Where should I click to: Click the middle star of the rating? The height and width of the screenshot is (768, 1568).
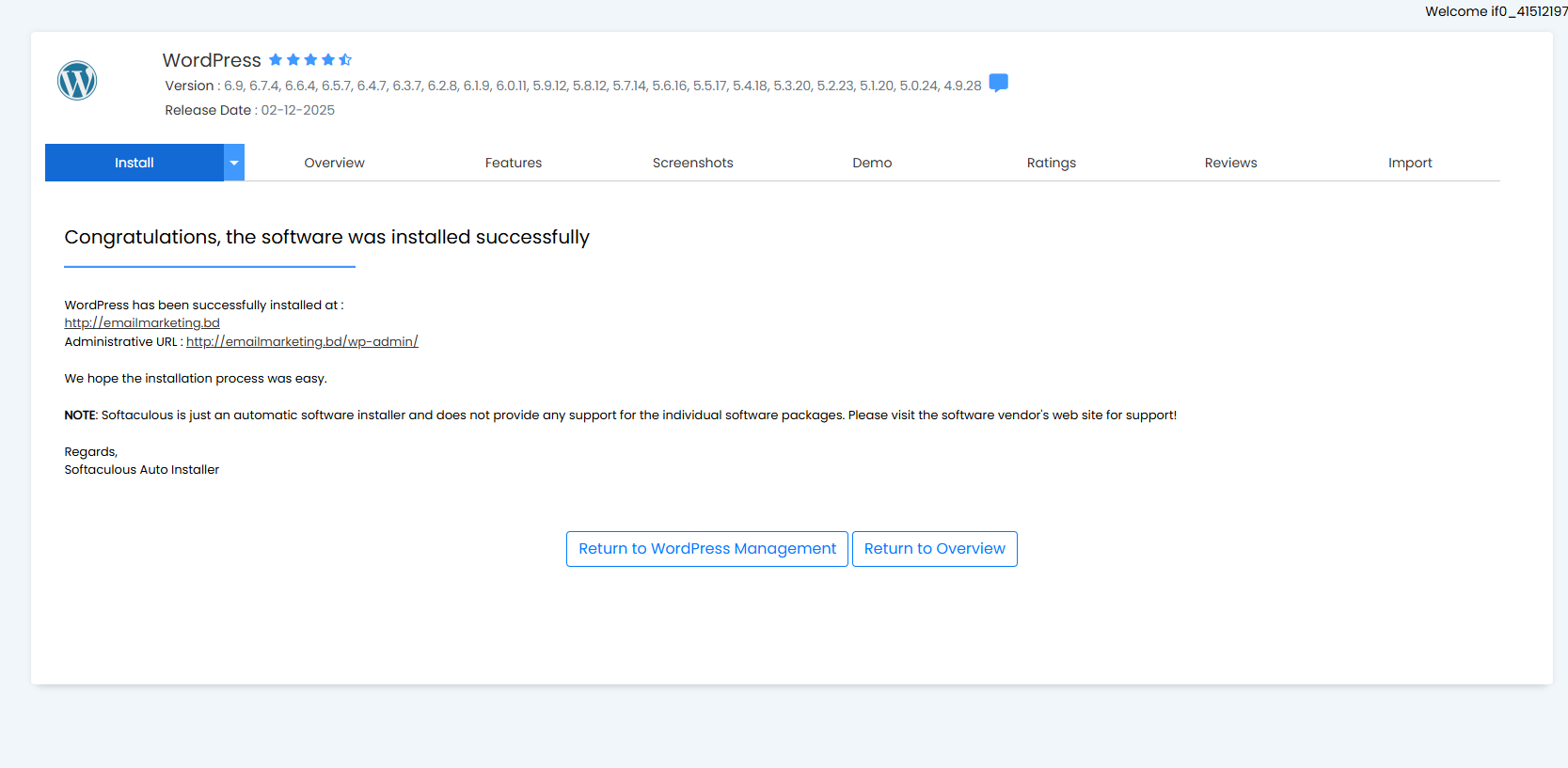click(x=310, y=60)
